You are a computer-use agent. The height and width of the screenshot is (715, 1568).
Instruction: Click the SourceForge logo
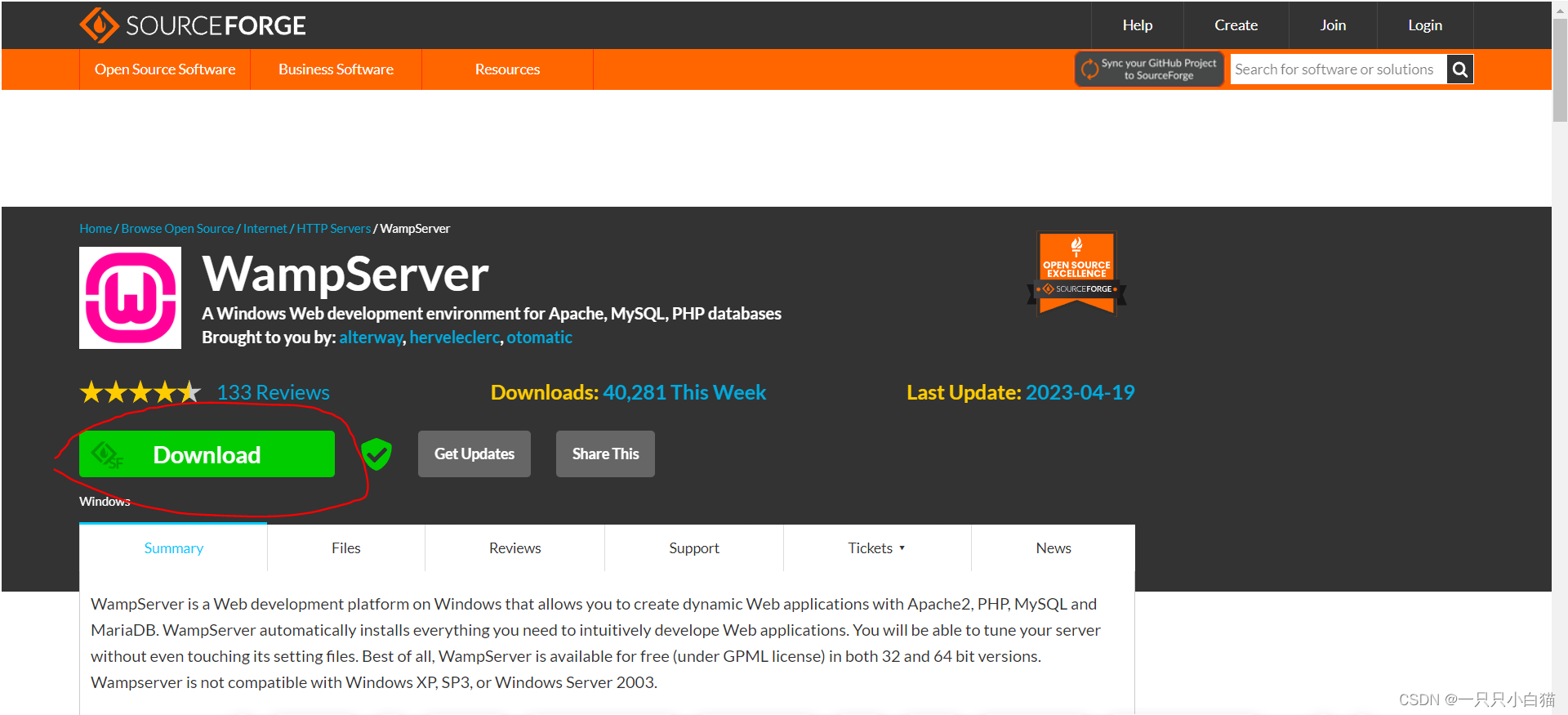point(193,25)
